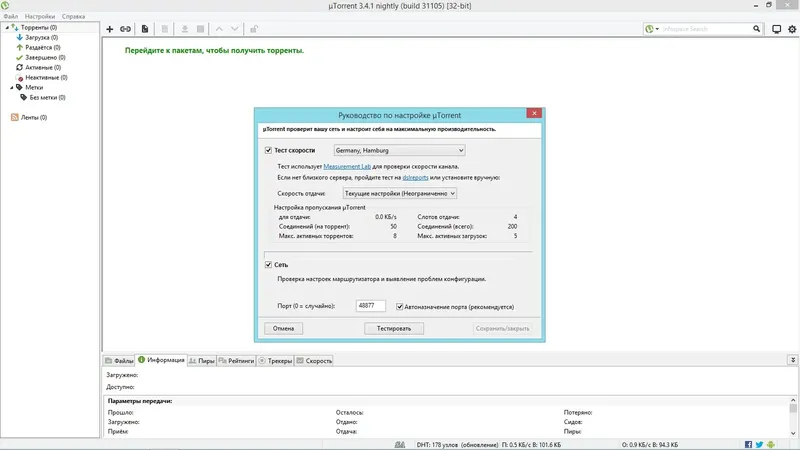
Task: Open Скорость отдачи Текущие настройки dropdown
Action: (x=399, y=193)
